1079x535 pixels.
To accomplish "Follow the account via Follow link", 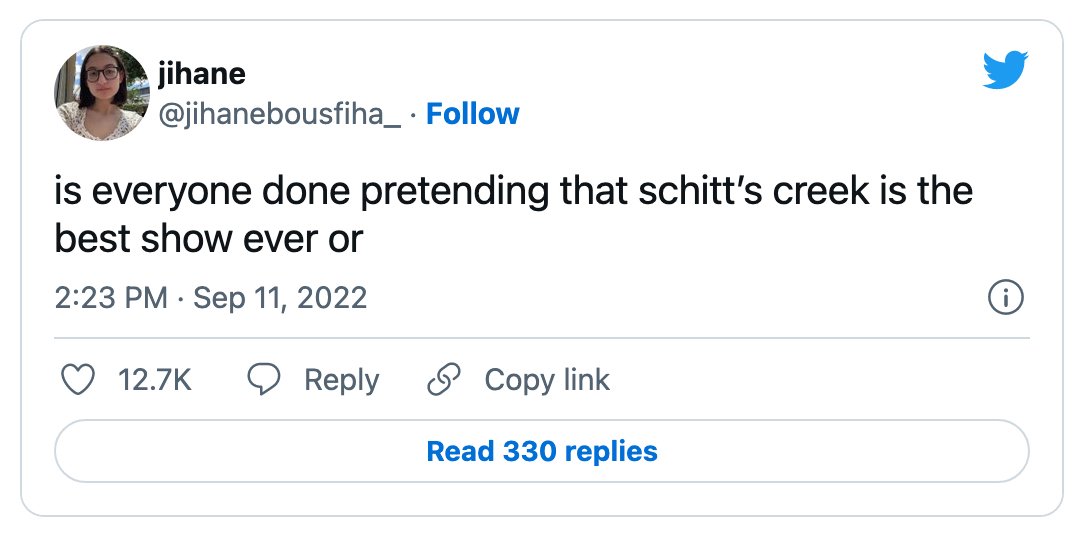I will click(x=473, y=114).
